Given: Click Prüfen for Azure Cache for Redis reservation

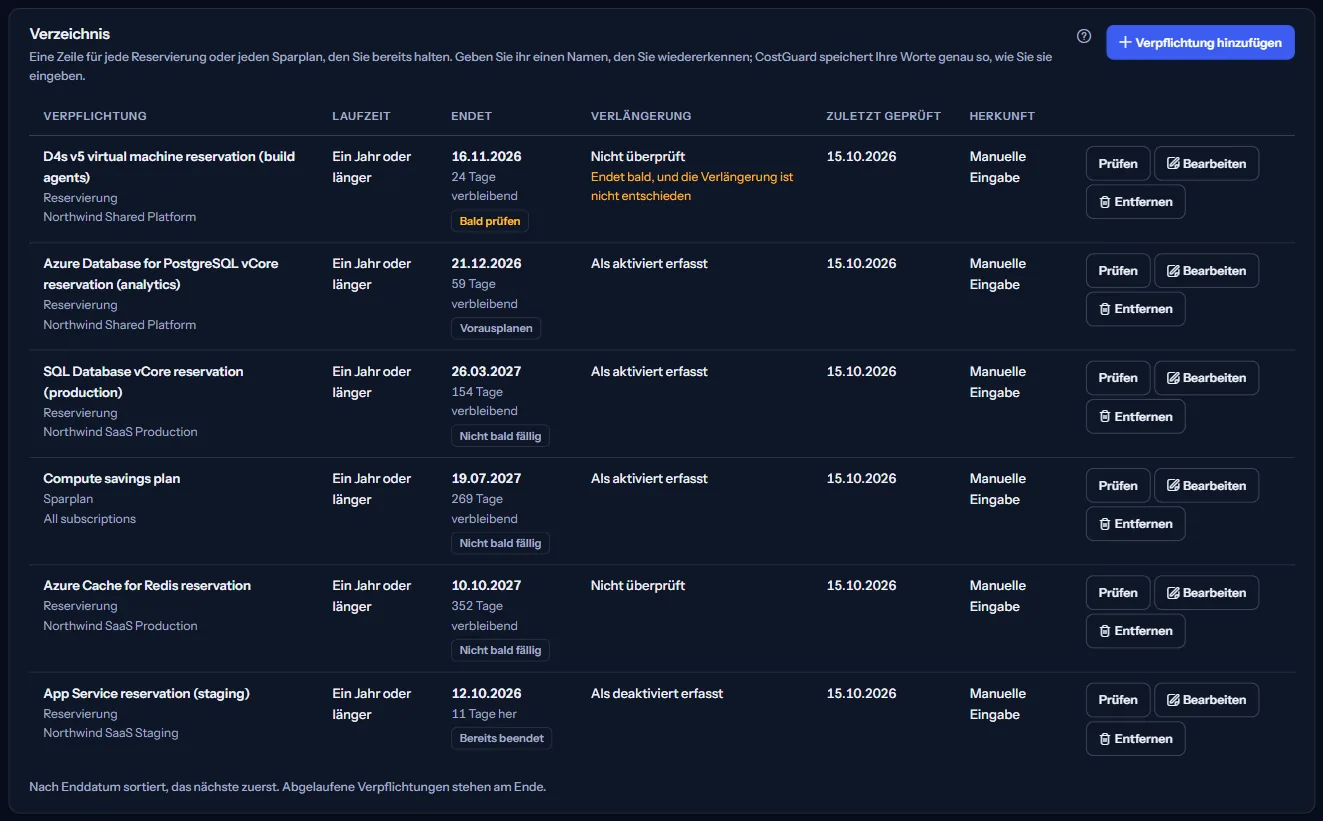Looking at the screenshot, I should [x=1118, y=593].
